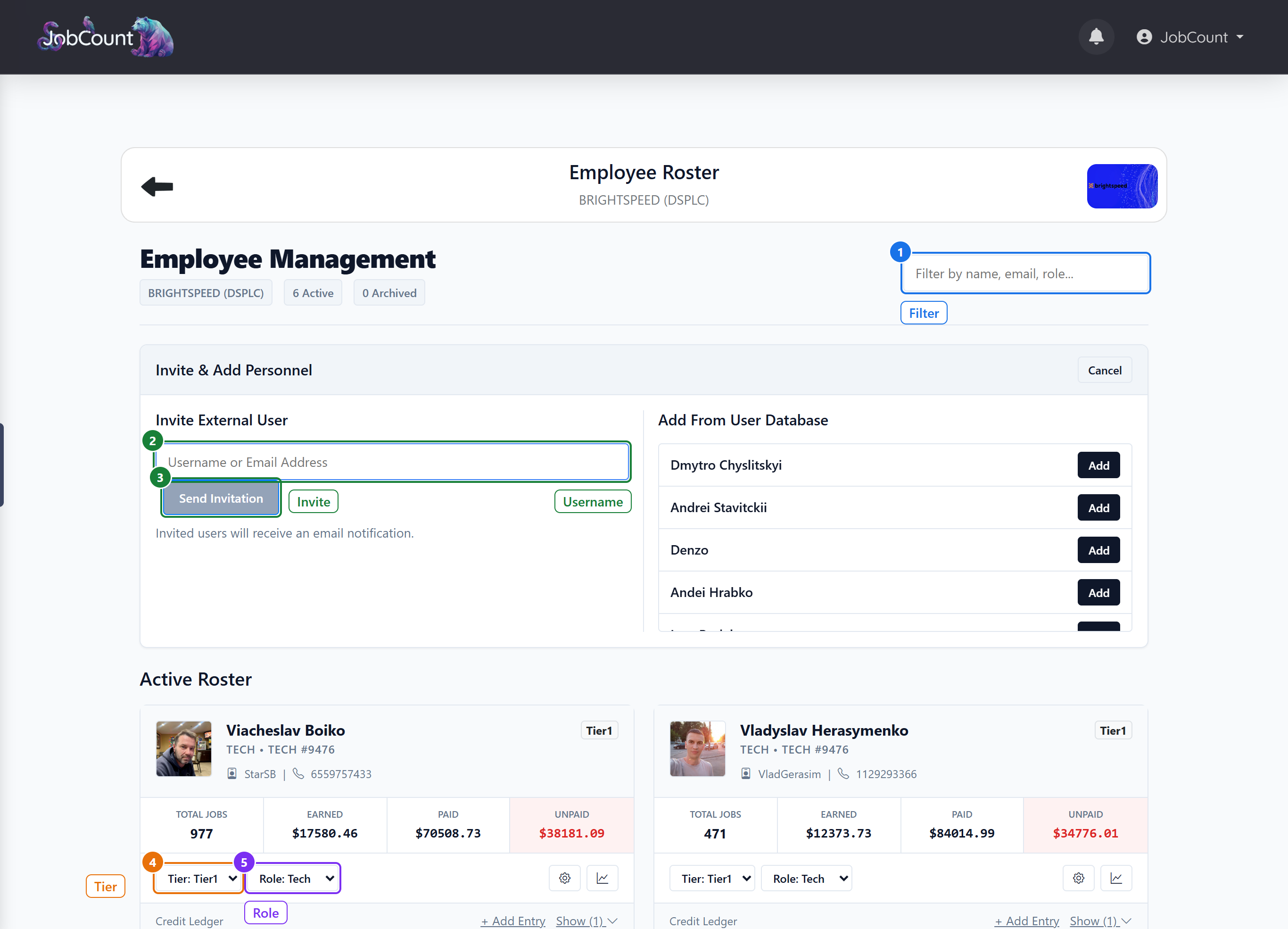Click phone number 1129293366
The image size is (1288, 929).
[x=886, y=774]
